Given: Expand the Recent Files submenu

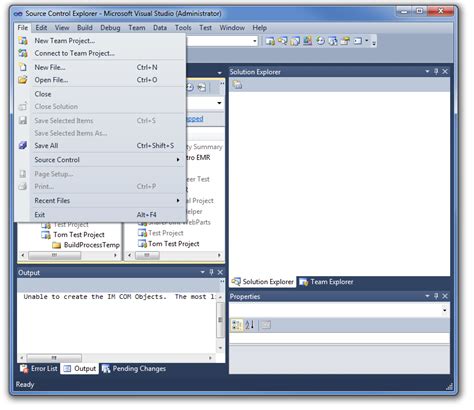Looking at the screenshot, I should [100, 201].
